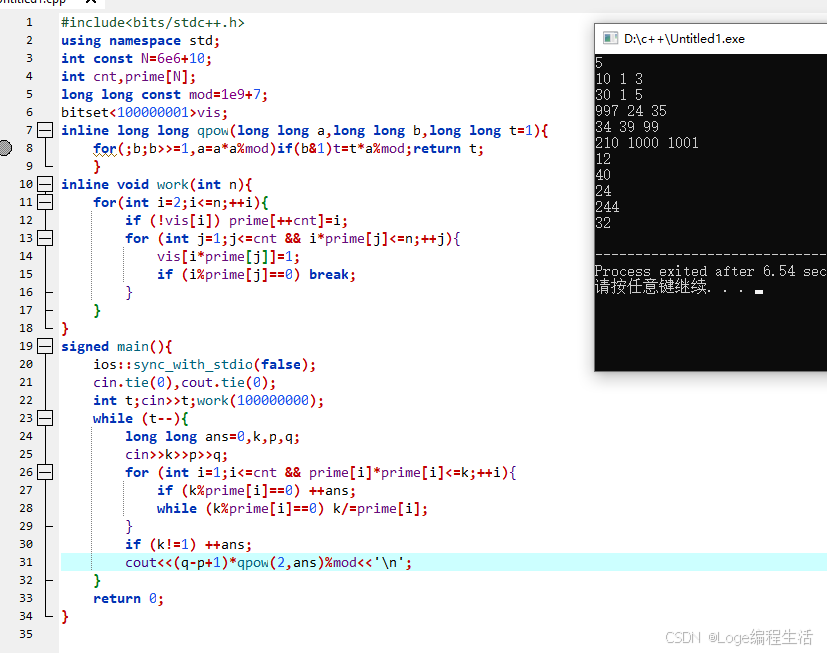Click console input line '997 24 35'
Image resolution: width=827 pixels, height=653 pixels.
[x=631, y=111]
